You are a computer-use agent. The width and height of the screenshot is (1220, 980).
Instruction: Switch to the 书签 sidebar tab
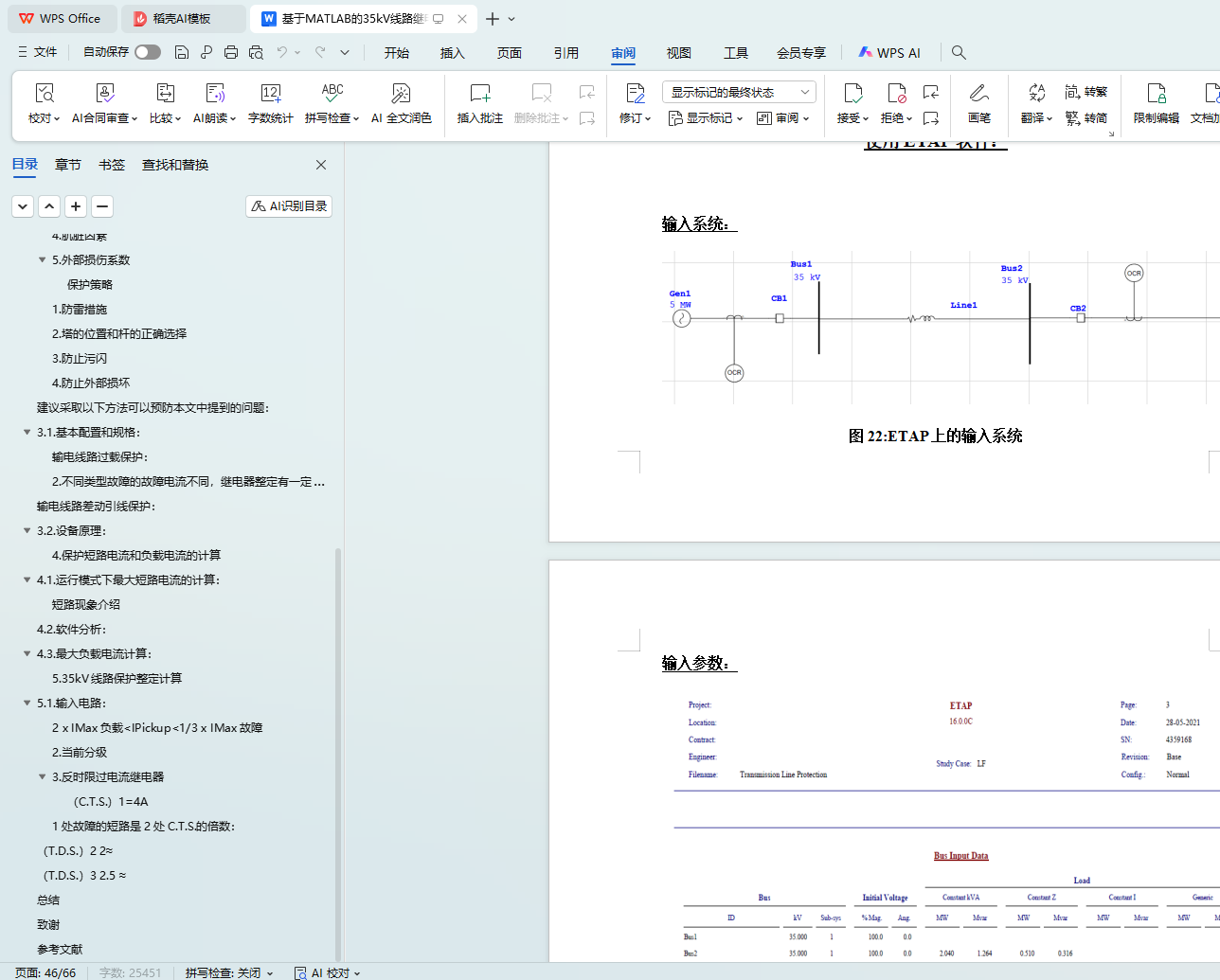click(x=112, y=165)
